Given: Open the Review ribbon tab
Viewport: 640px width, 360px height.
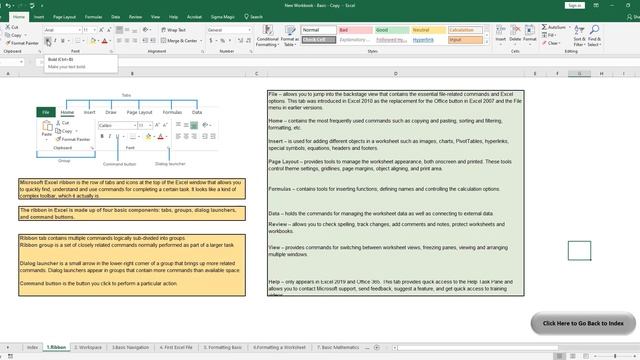Looking at the screenshot, I should [135, 17].
